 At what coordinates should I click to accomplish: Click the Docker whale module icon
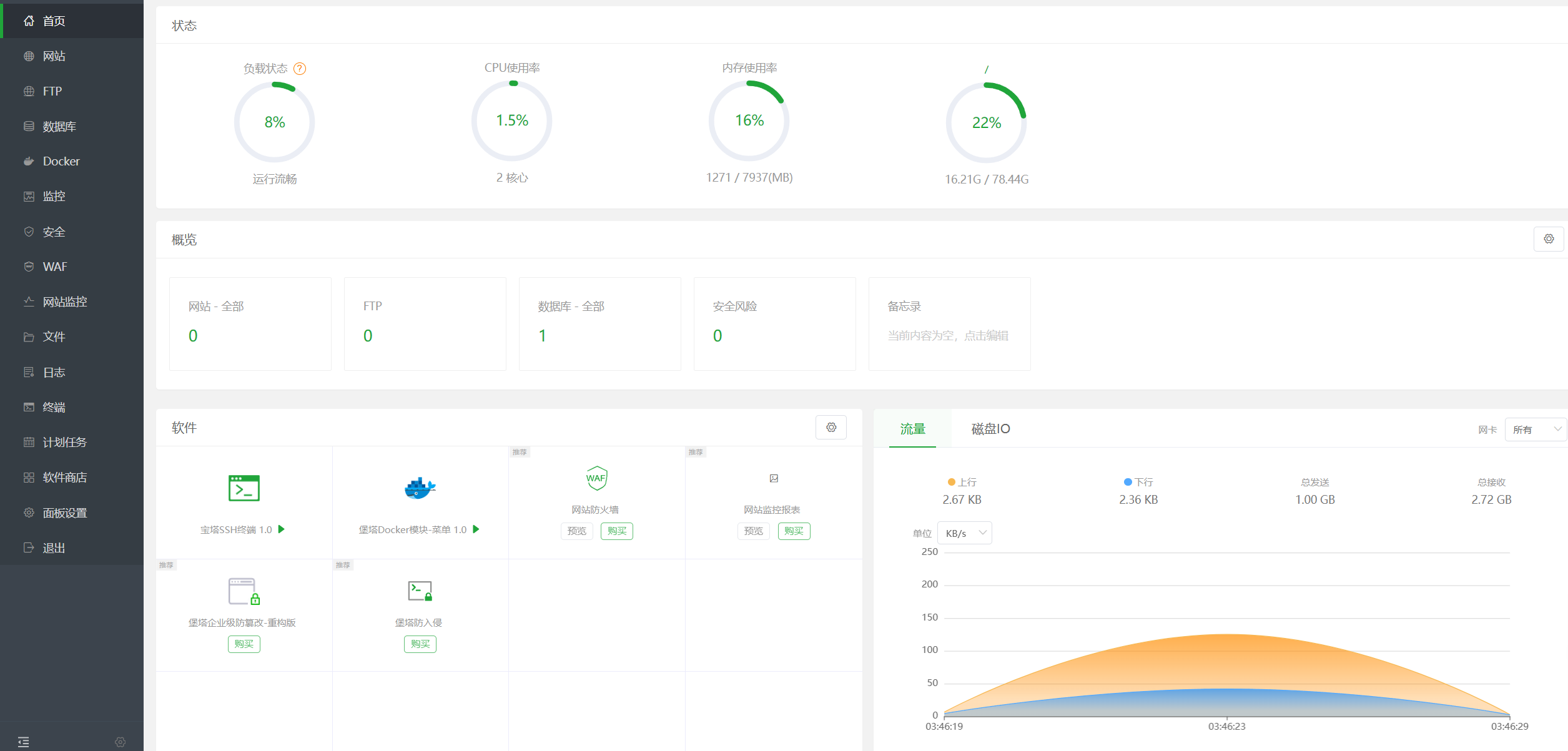420,488
